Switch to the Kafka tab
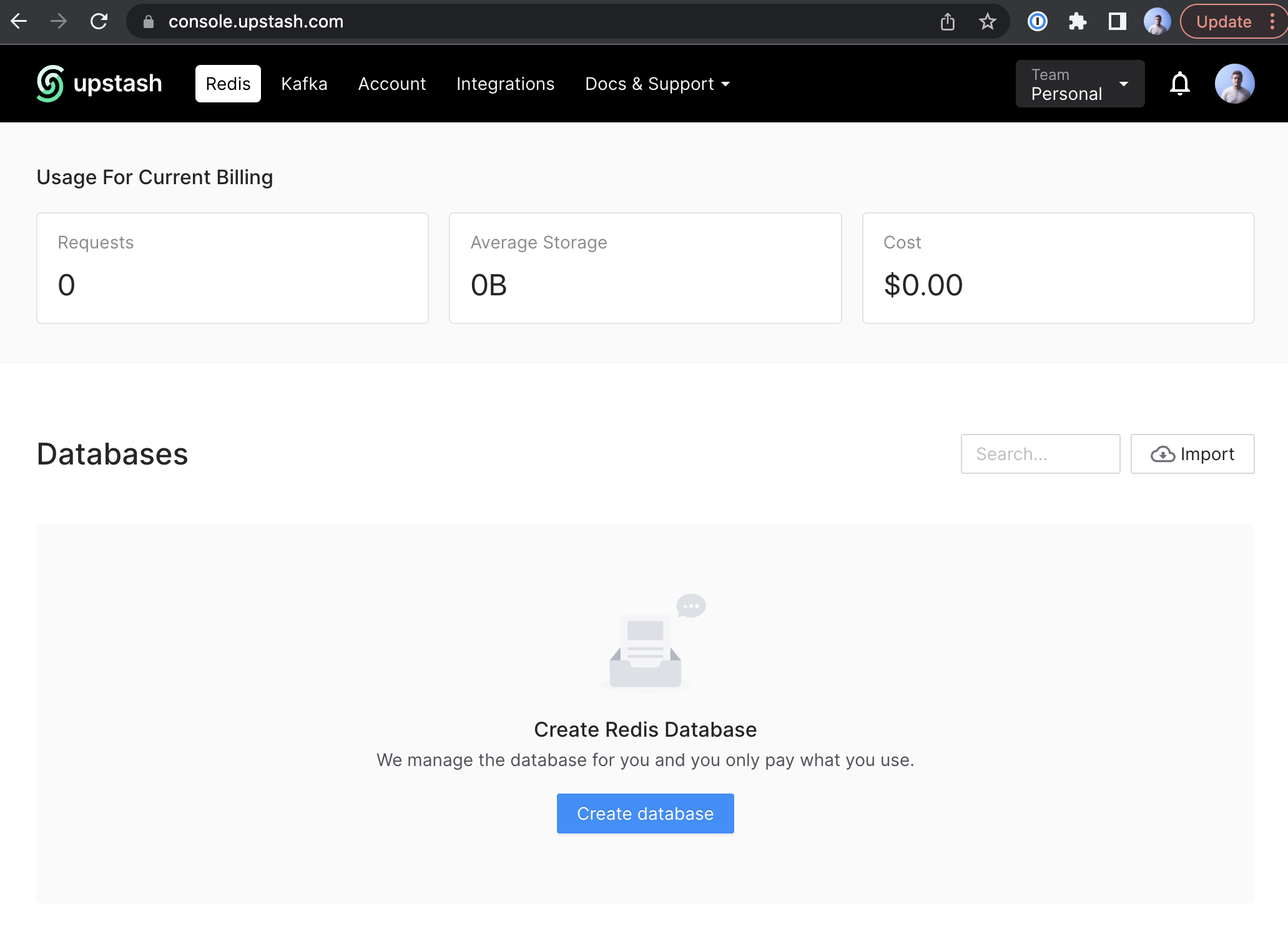1288x939 pixels. pyautogui.click(x=304, y=84)
